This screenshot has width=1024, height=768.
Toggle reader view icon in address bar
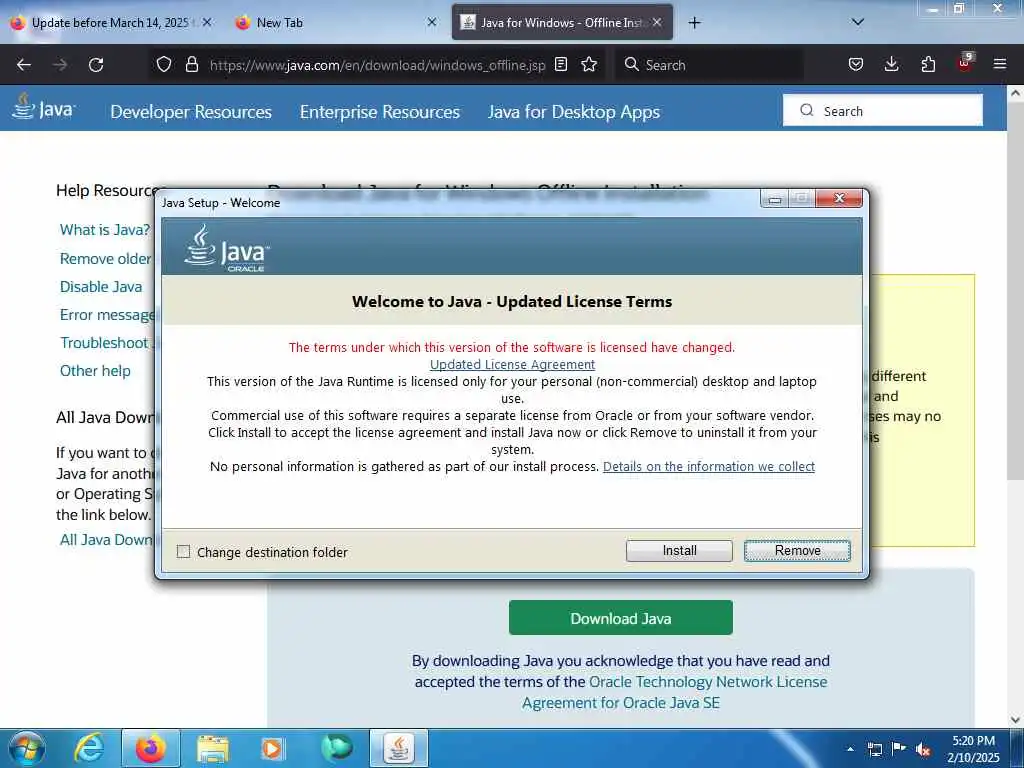pyautogui.click(x=560, y=64)
